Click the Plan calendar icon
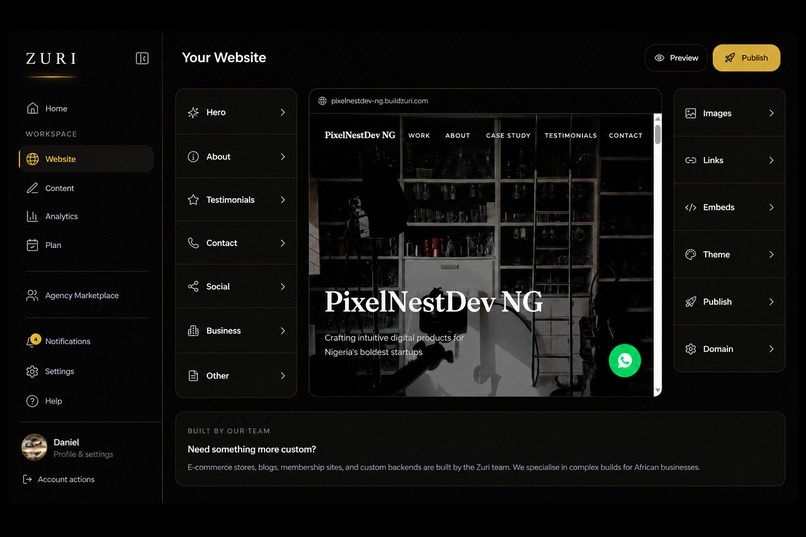This screenshot has height=537, width=806. tap(32, 245)
